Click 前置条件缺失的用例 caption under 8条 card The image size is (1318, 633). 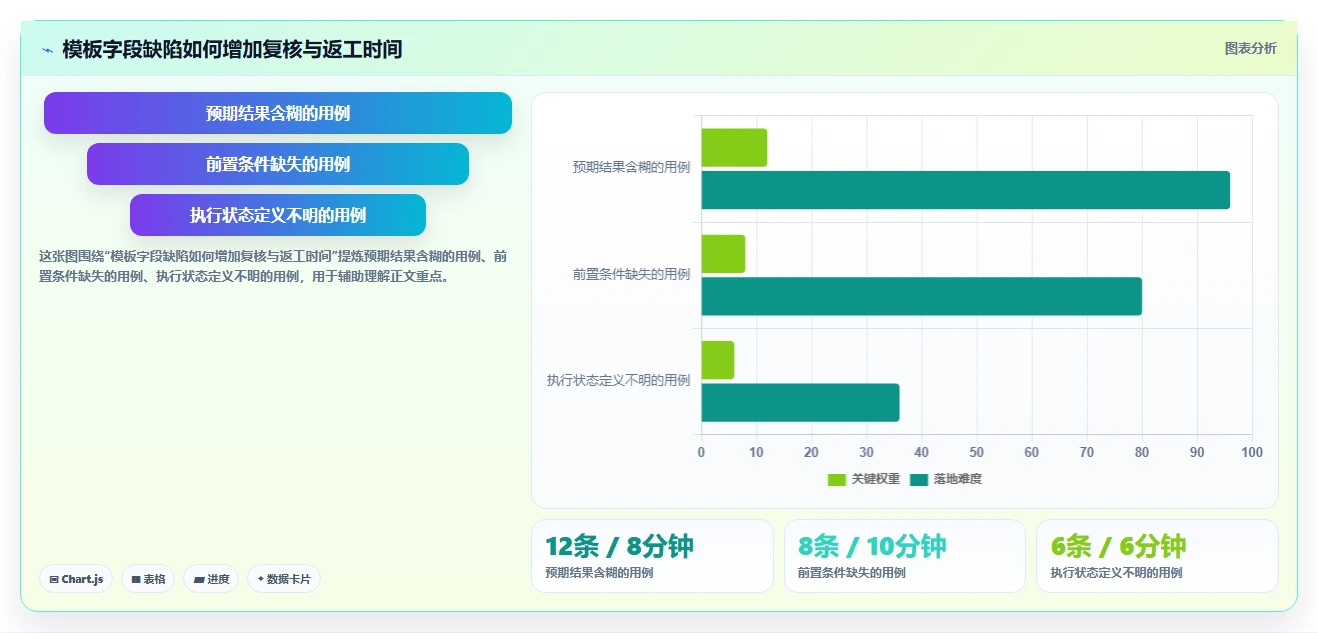(x=851, y=573)
